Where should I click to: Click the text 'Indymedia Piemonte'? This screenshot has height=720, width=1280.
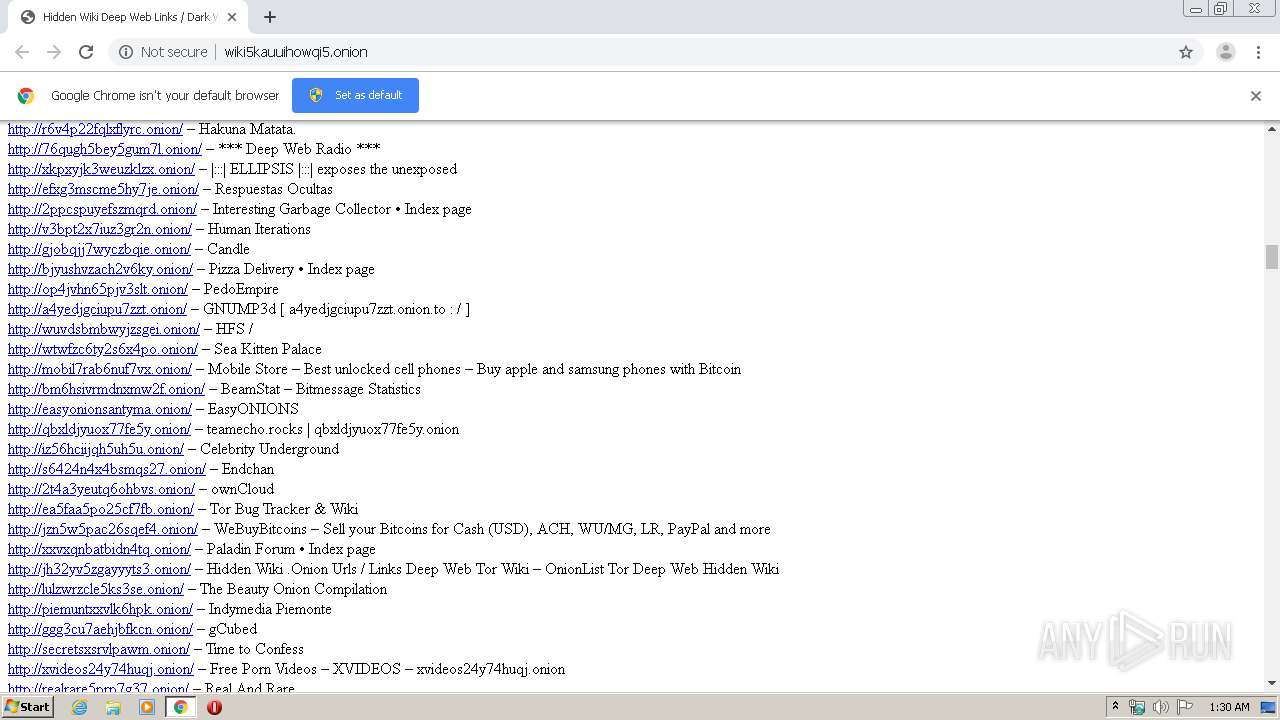tap(270, 609)
